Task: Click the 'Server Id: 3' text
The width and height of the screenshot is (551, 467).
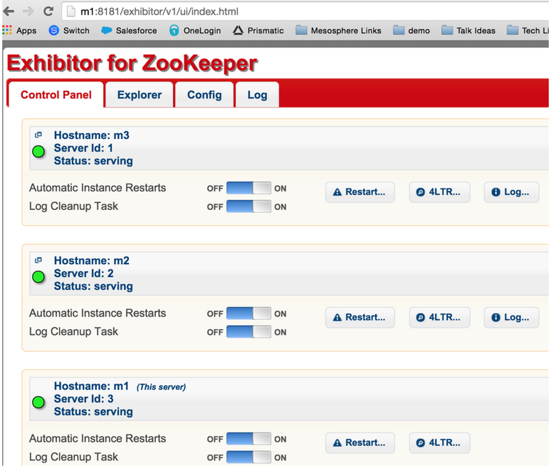Action: pyautogui.click(x=83, y=399)
